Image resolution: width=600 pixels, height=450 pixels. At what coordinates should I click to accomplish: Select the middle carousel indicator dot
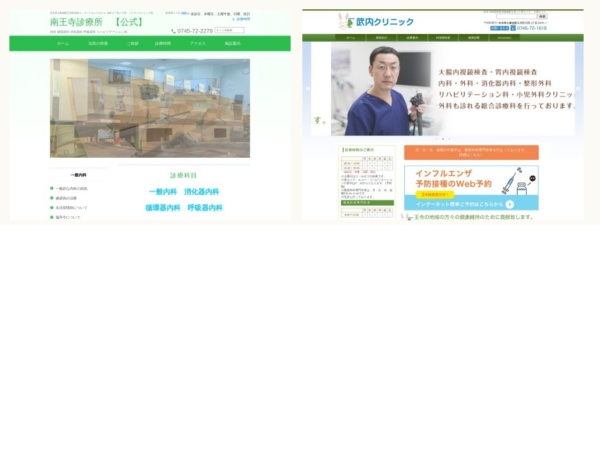pos(443,139)
